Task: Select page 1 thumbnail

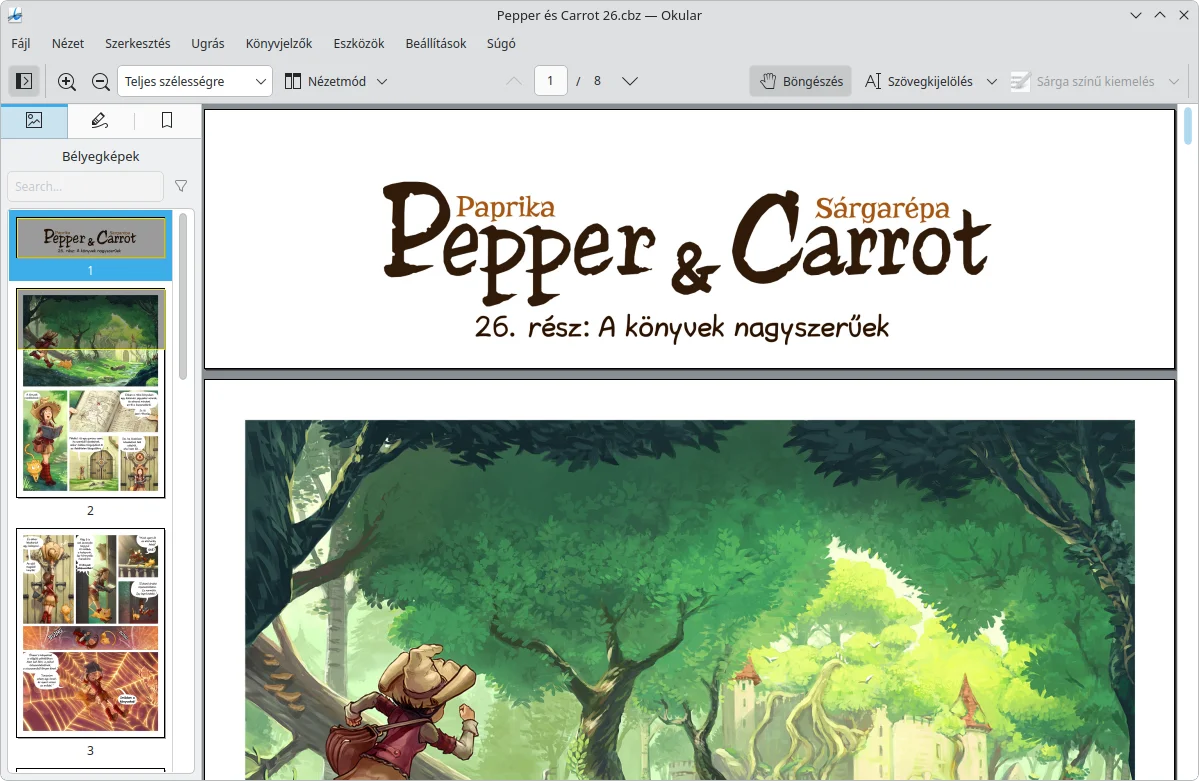Action: pos(90,246)
